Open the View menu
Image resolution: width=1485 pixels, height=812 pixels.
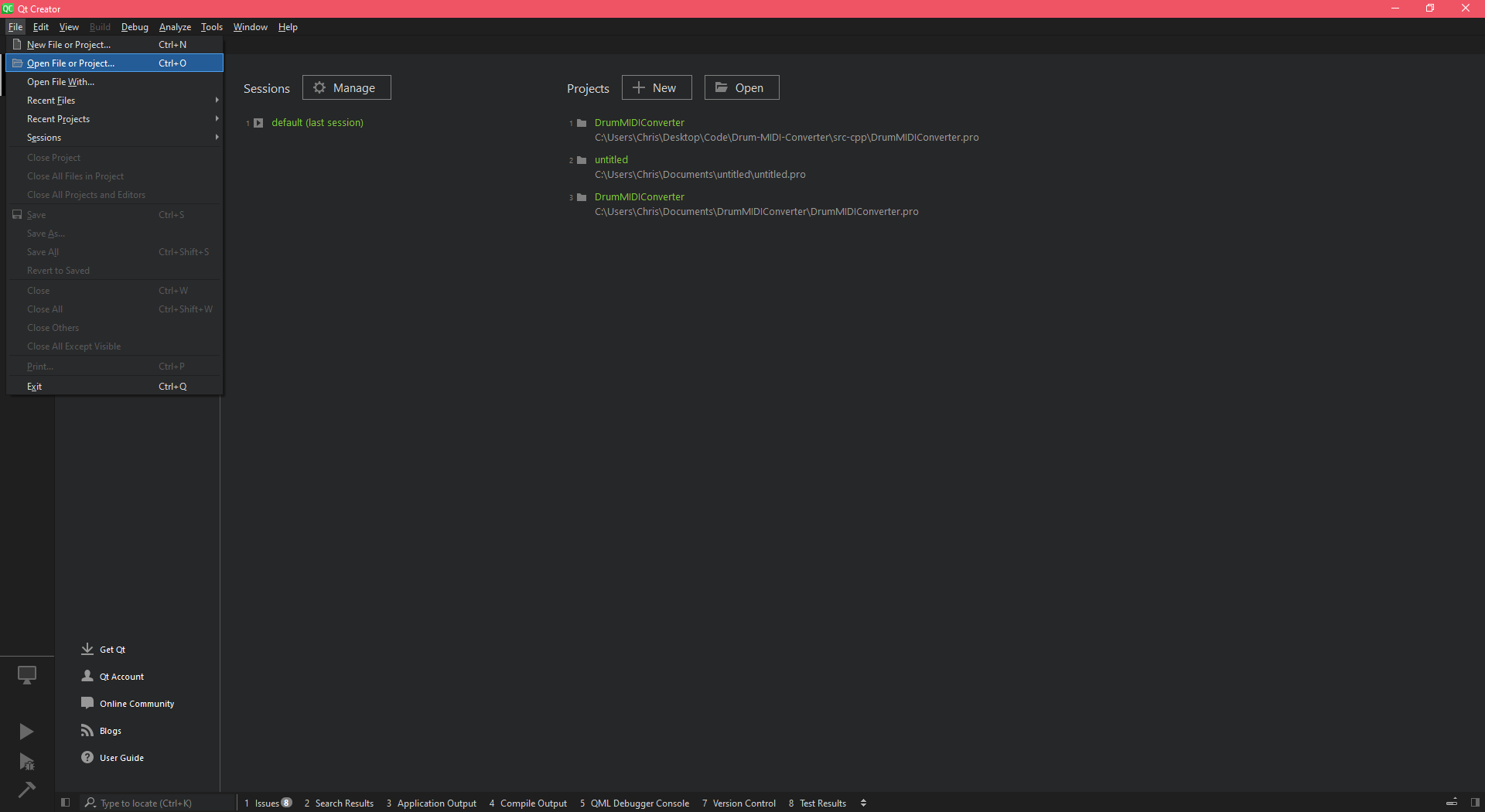69,26
